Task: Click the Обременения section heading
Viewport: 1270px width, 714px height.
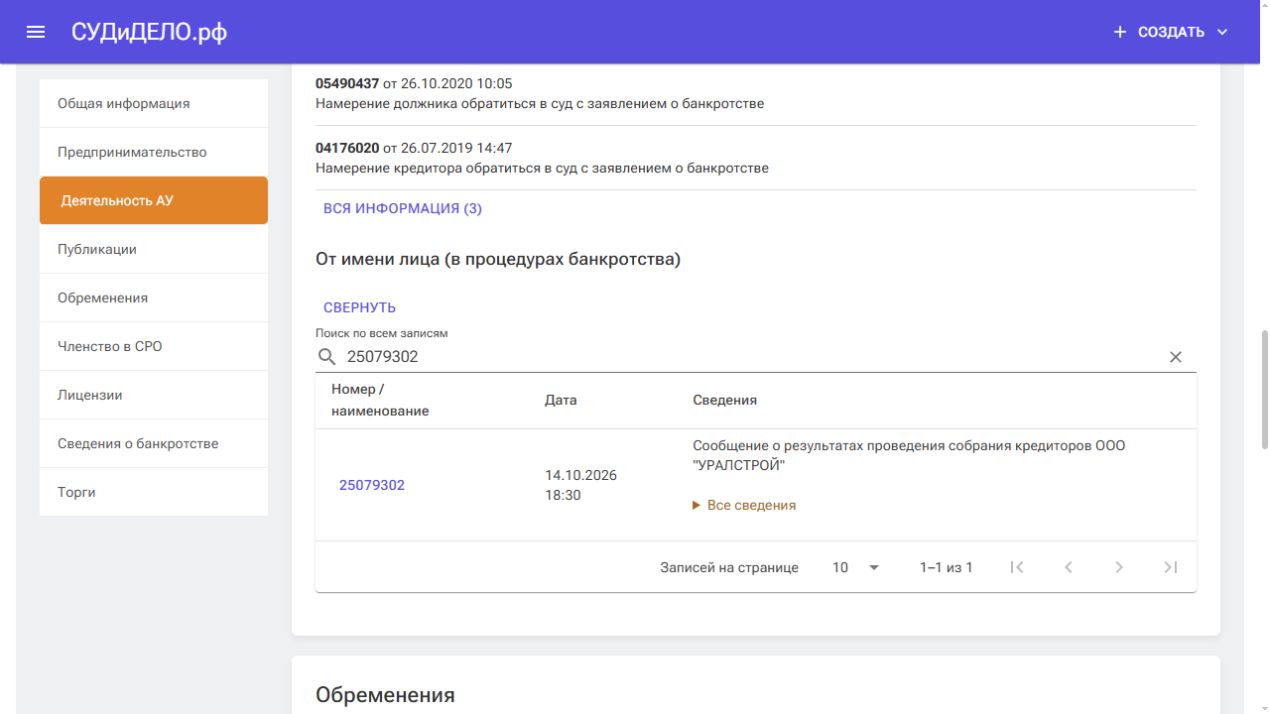Action: point(385,695)
